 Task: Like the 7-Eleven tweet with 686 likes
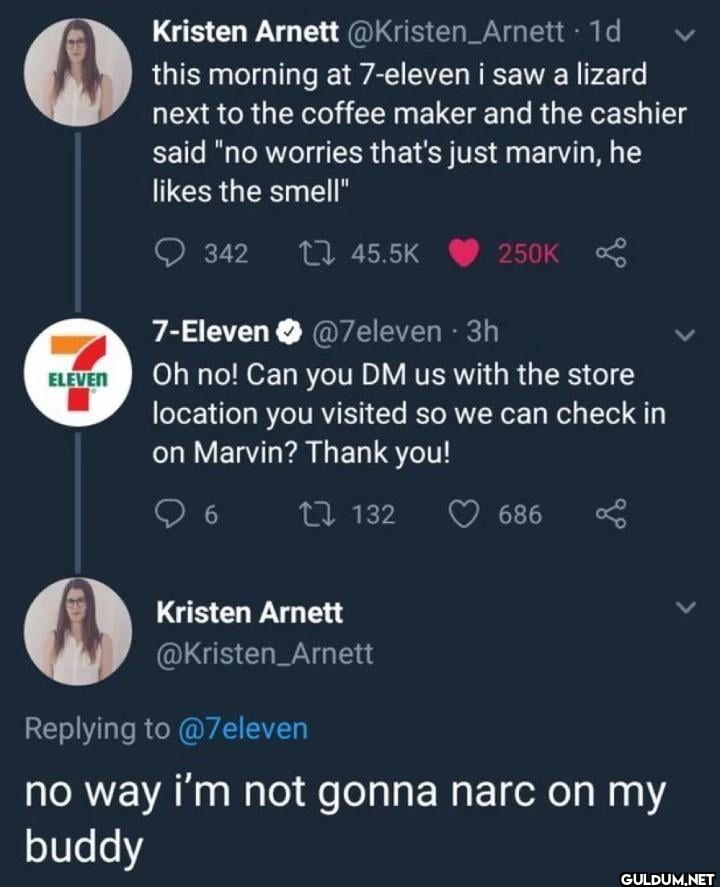464,514
